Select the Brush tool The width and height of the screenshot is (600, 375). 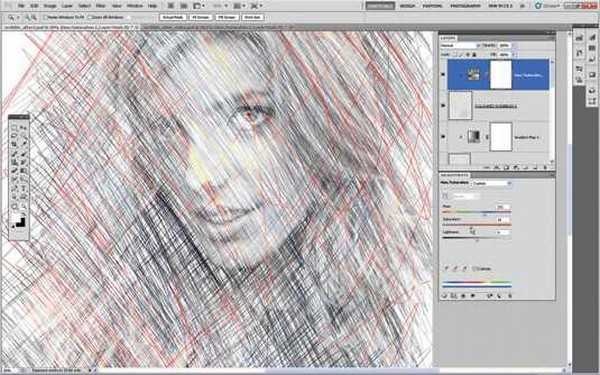click(x=23, y=154)
